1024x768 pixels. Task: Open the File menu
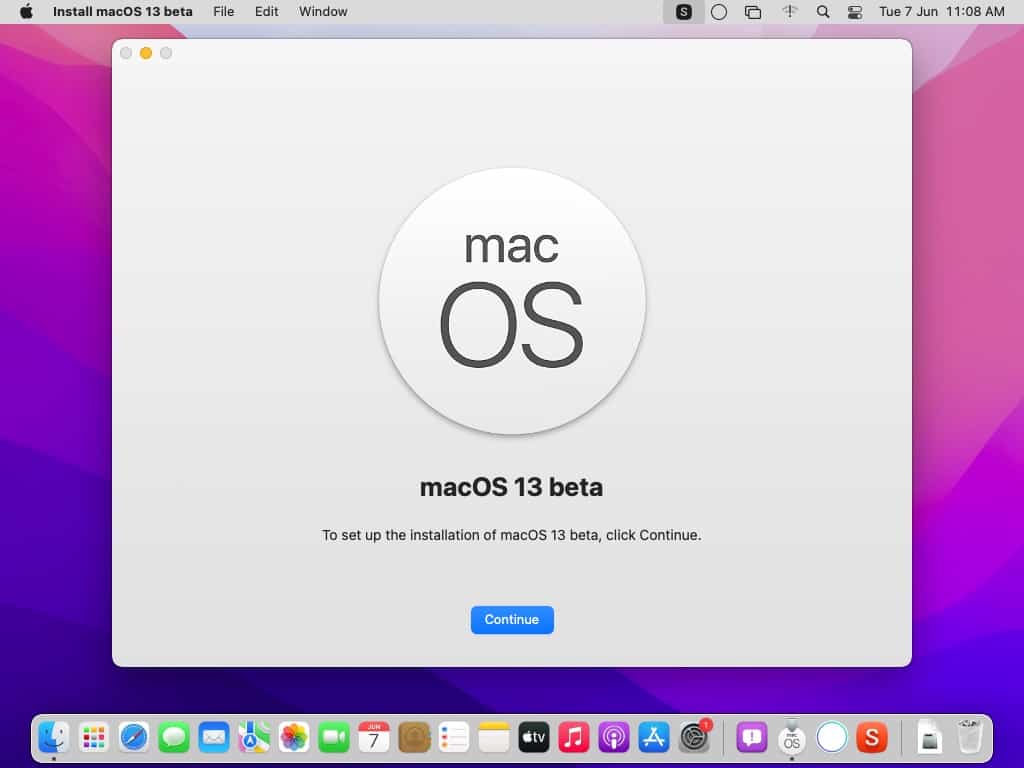pos(223,12)
